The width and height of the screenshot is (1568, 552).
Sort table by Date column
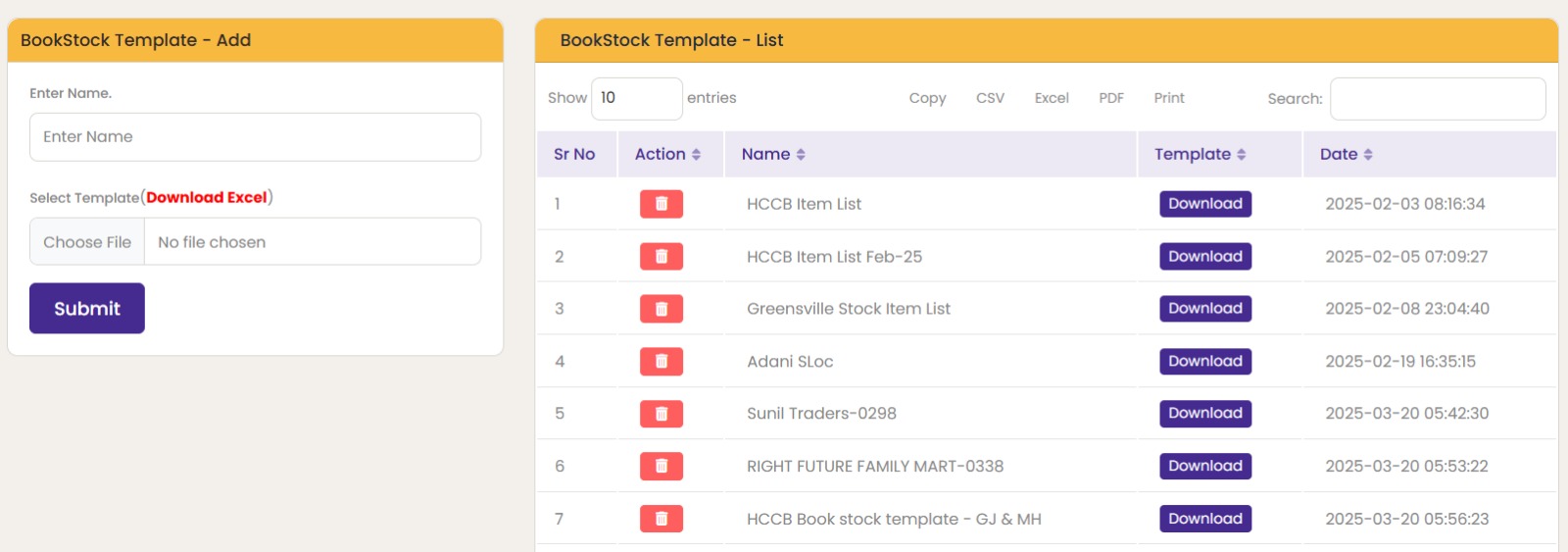pos(1346,155)
